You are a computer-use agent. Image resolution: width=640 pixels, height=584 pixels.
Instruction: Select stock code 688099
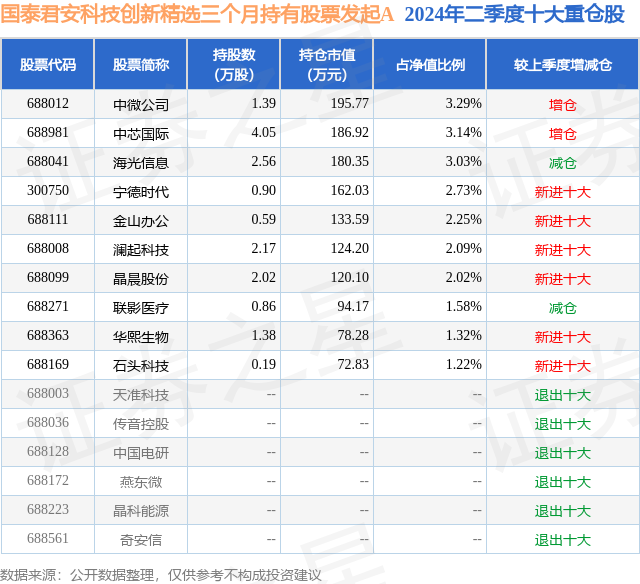point(48,278)
